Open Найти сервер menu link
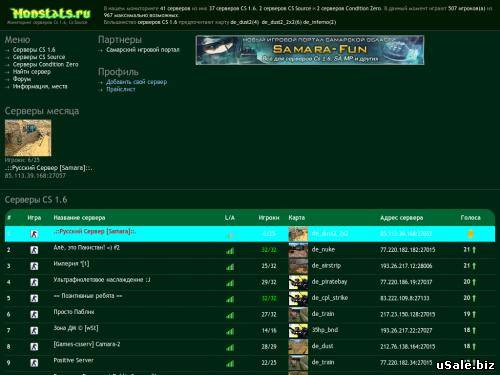Image resolution: width=500 pixels, height=375 pixels. pos(32,72)
